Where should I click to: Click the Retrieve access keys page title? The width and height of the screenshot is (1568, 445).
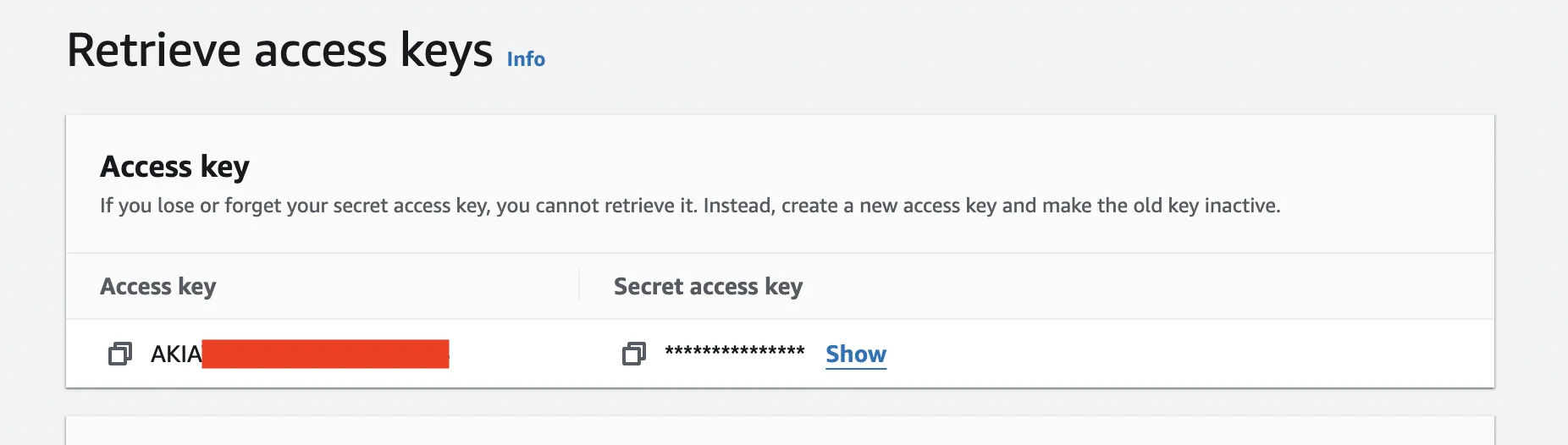pyautogui.click(x=279, y=51)
